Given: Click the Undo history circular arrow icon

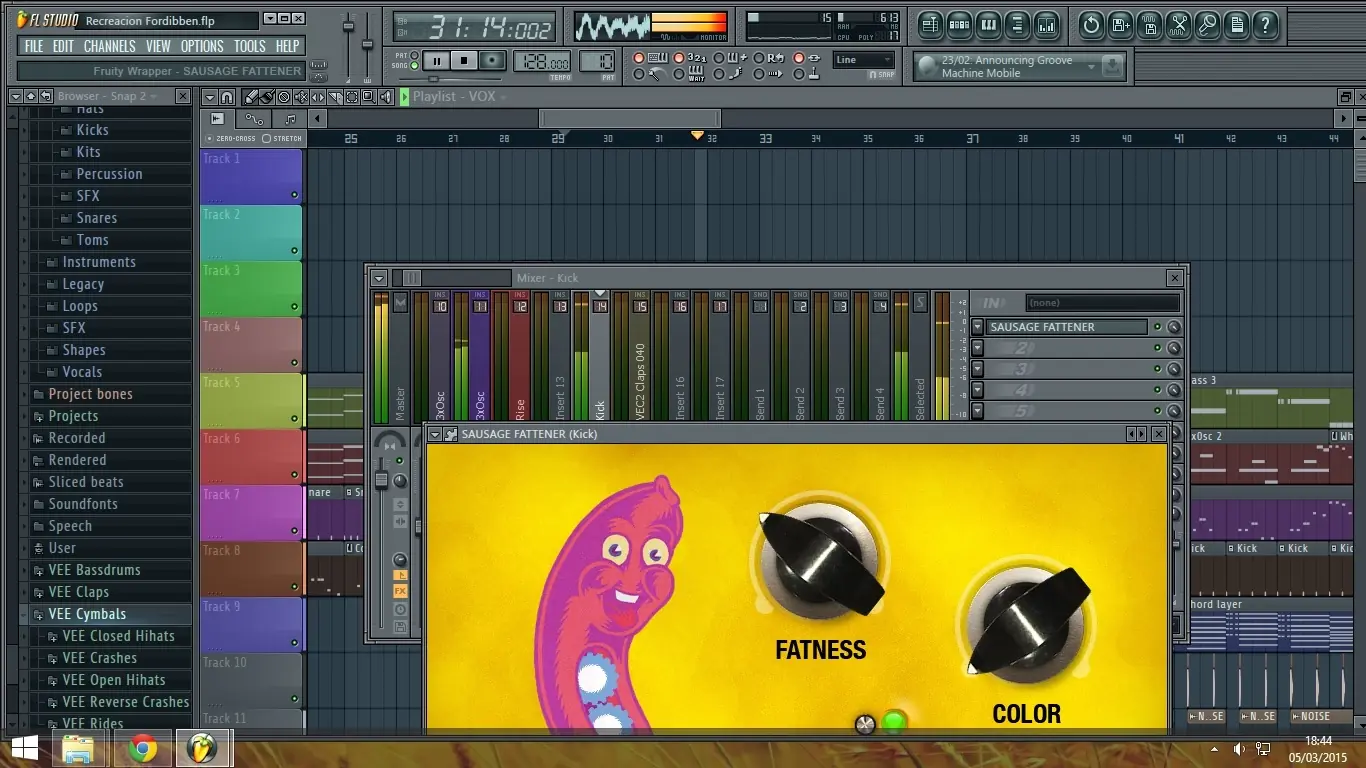Looking at the screenshot, I should (1091, 25).
